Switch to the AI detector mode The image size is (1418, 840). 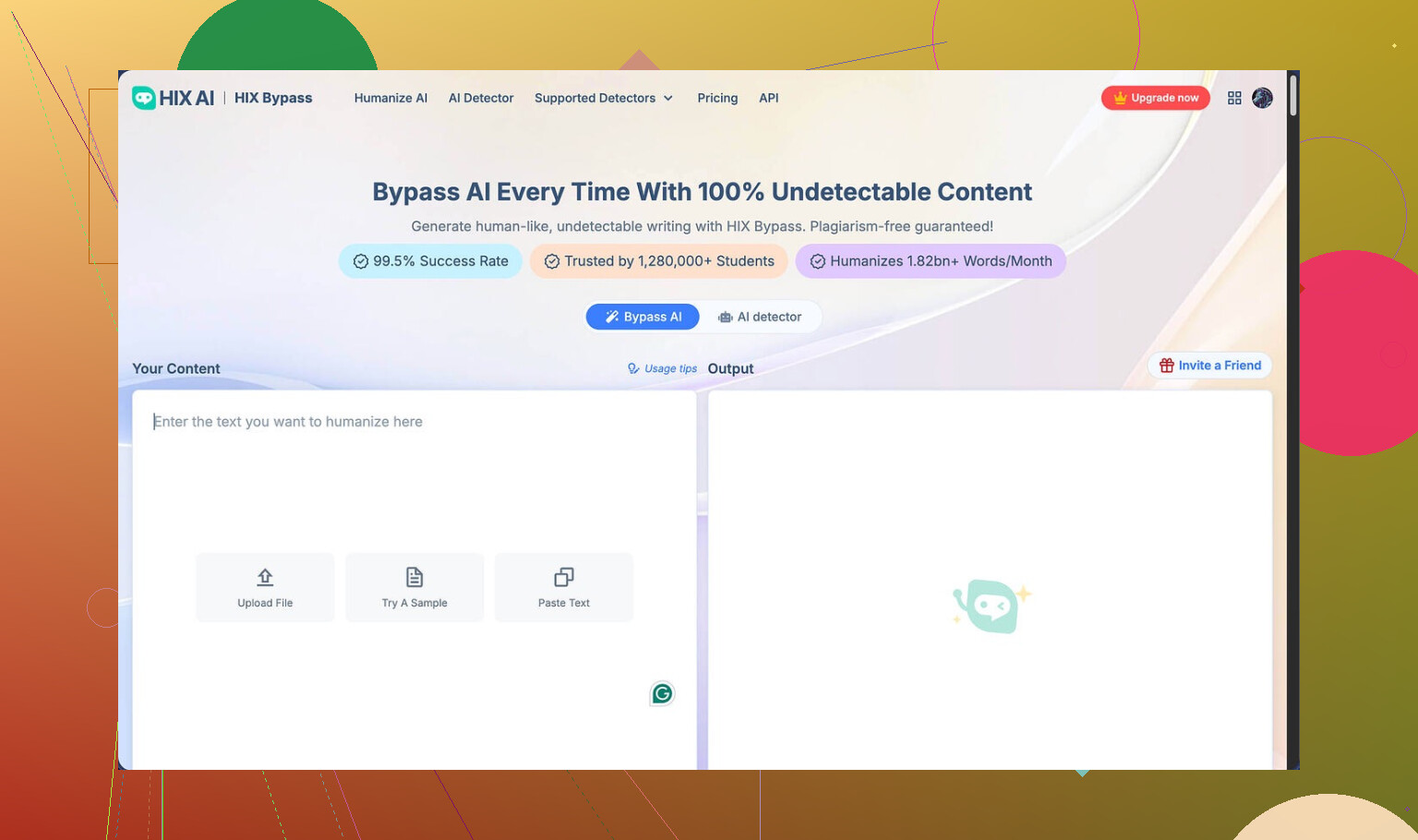click(x=760, y=317)
